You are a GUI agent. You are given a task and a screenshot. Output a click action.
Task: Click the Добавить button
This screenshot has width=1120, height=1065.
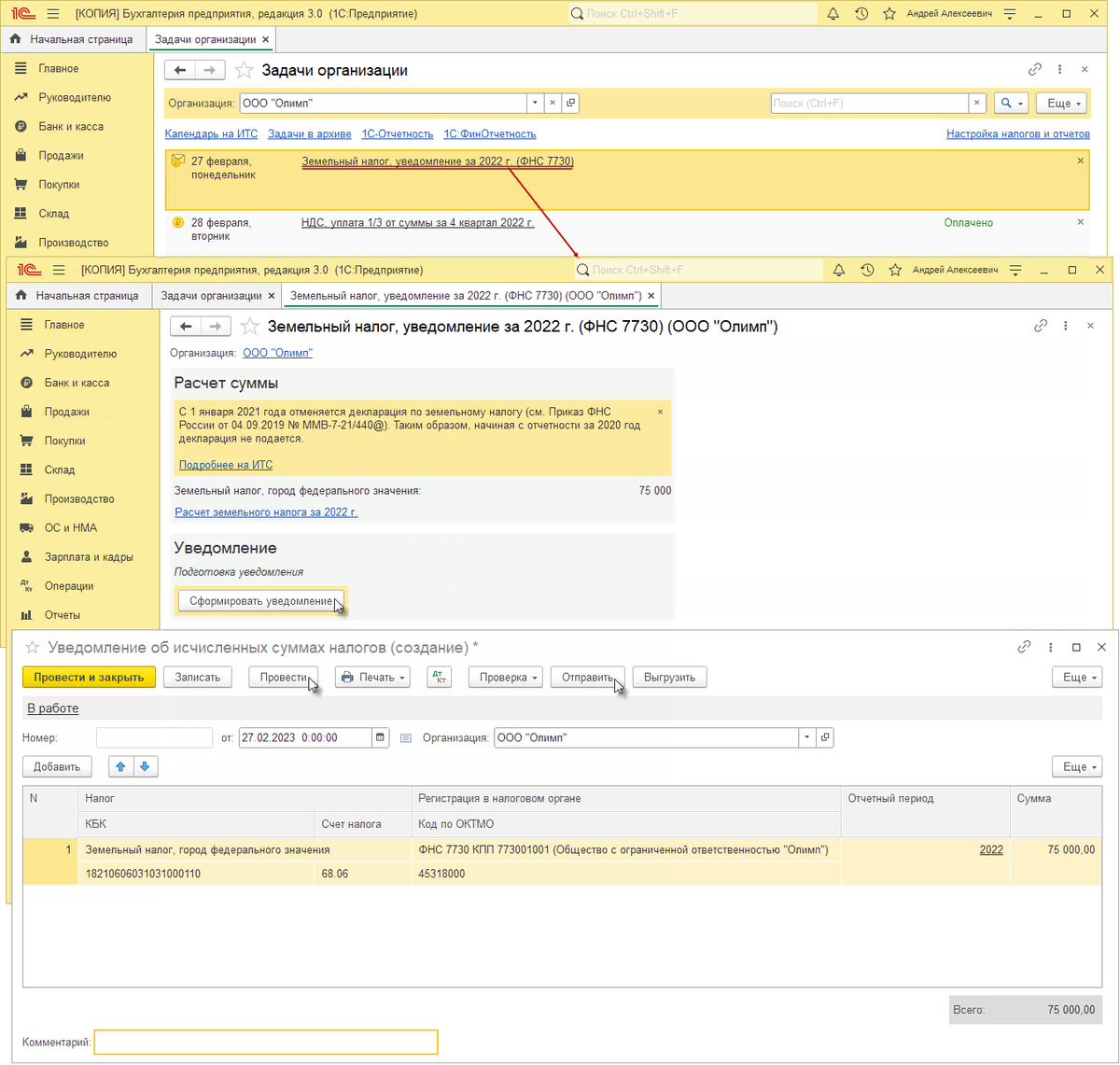click(x=57, y=766)
